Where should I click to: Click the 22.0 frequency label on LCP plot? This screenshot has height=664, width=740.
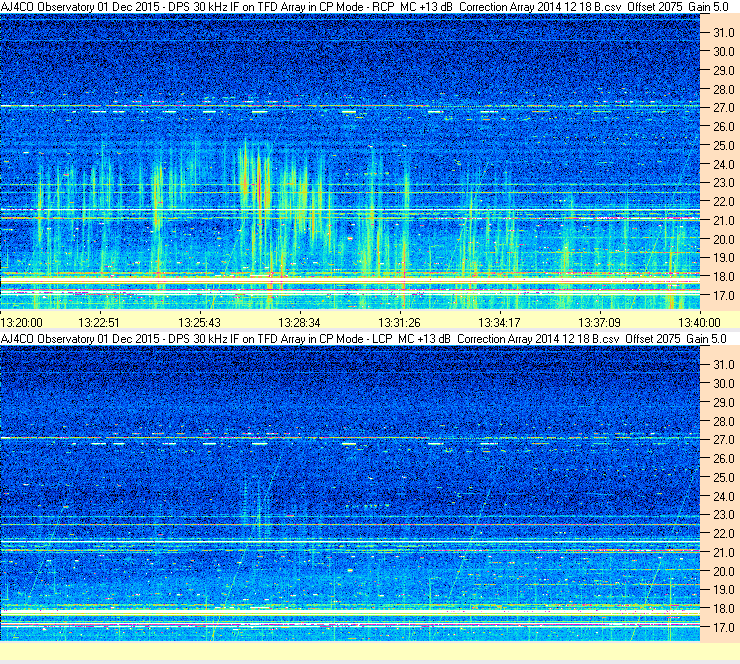[723, 534]
